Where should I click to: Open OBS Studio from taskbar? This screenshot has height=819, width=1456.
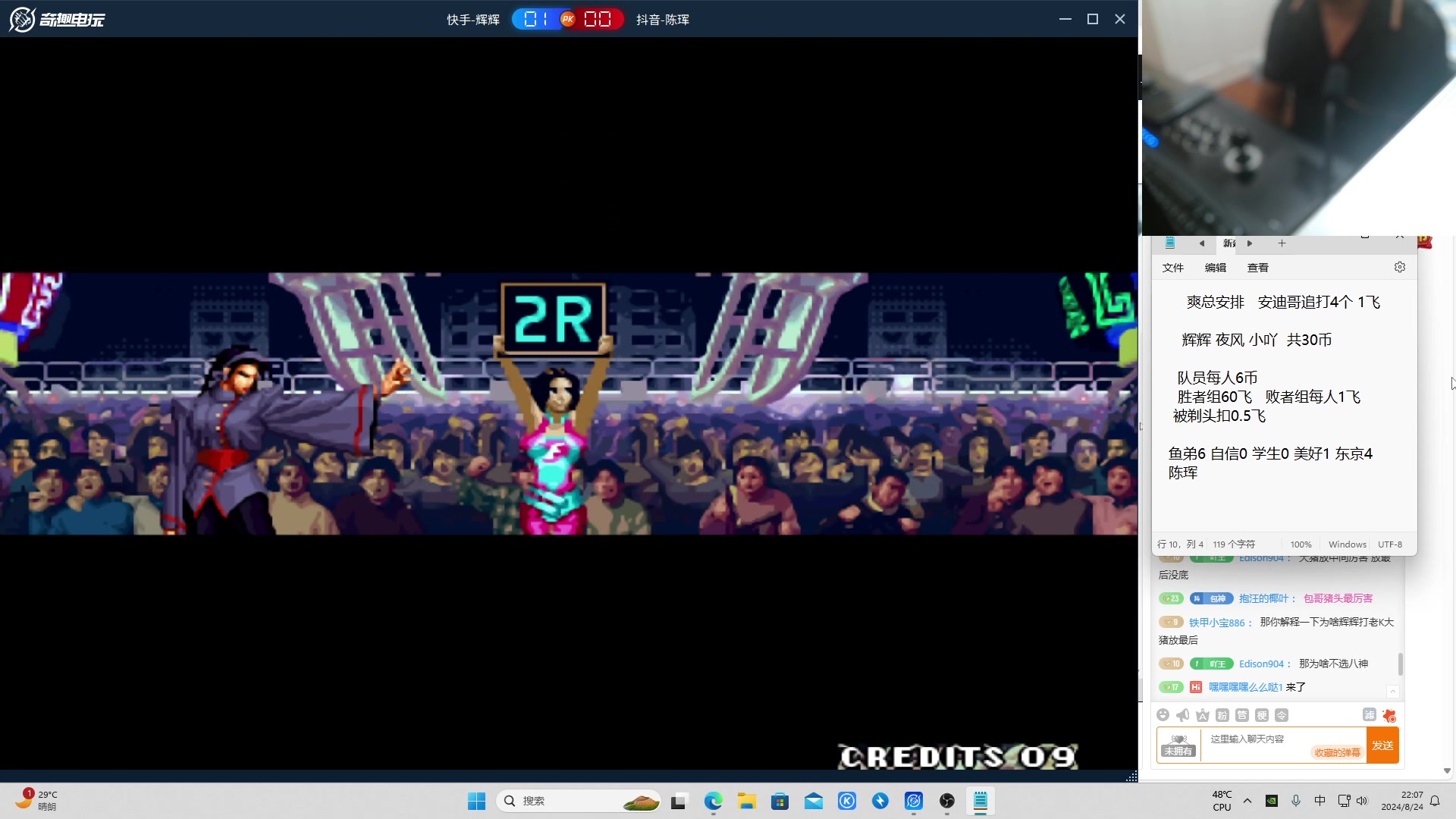point(946,801)
